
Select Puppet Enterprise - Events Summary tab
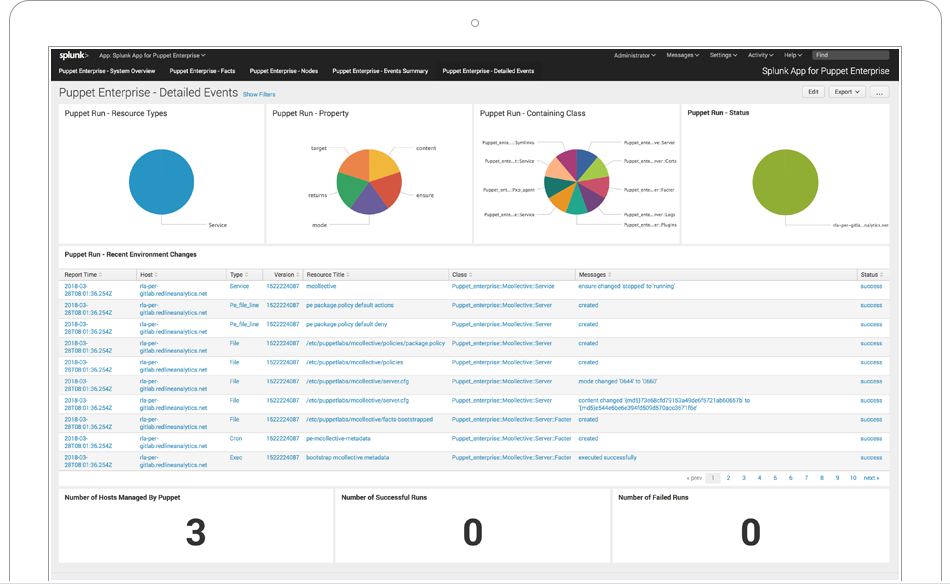pos(380,71)
